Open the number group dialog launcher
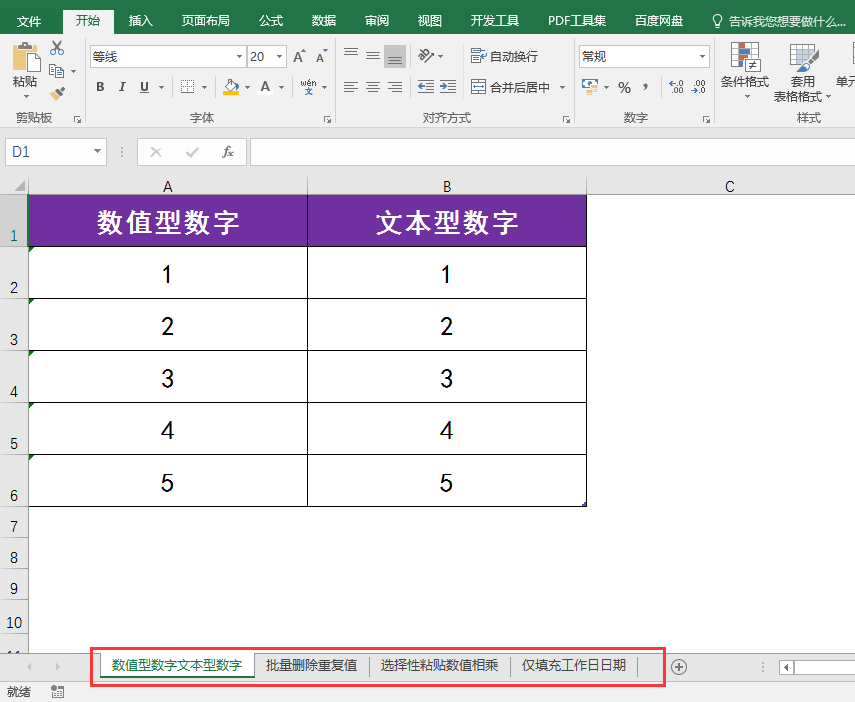Viewport: 855px width, 702px height. pos(706,119)
